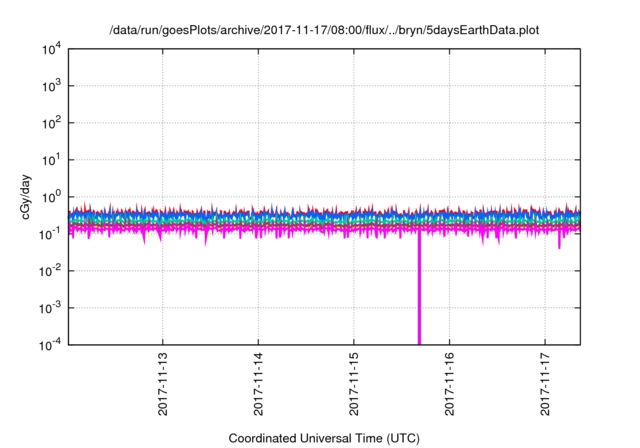Click the 10^-3 y-axis tick label
The height and width of the screenshot is (448, 640).
click(50, 308)
